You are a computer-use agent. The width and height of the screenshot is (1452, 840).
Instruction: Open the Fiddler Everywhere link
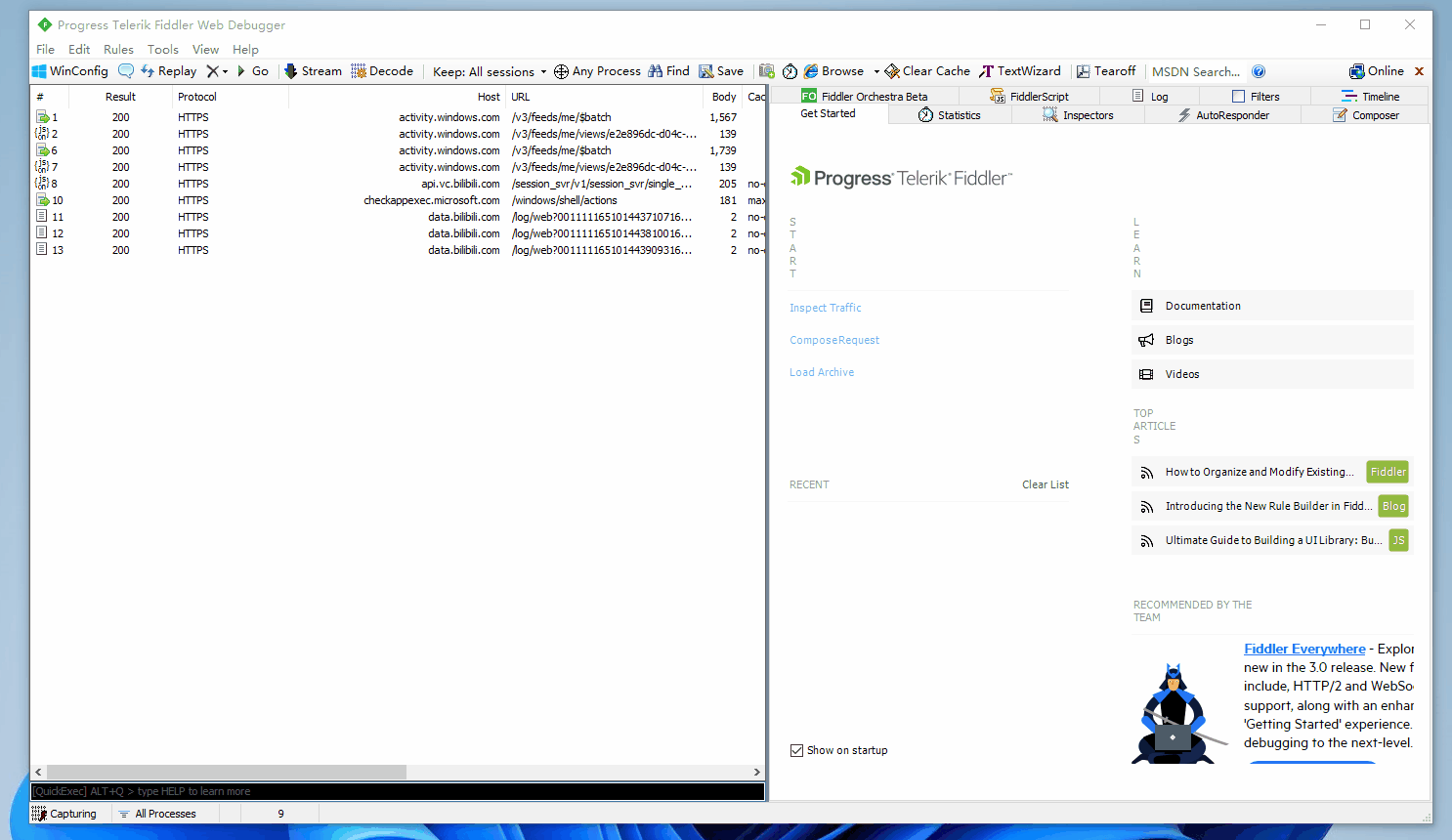pyautogui.click(x=1304, y=649)
